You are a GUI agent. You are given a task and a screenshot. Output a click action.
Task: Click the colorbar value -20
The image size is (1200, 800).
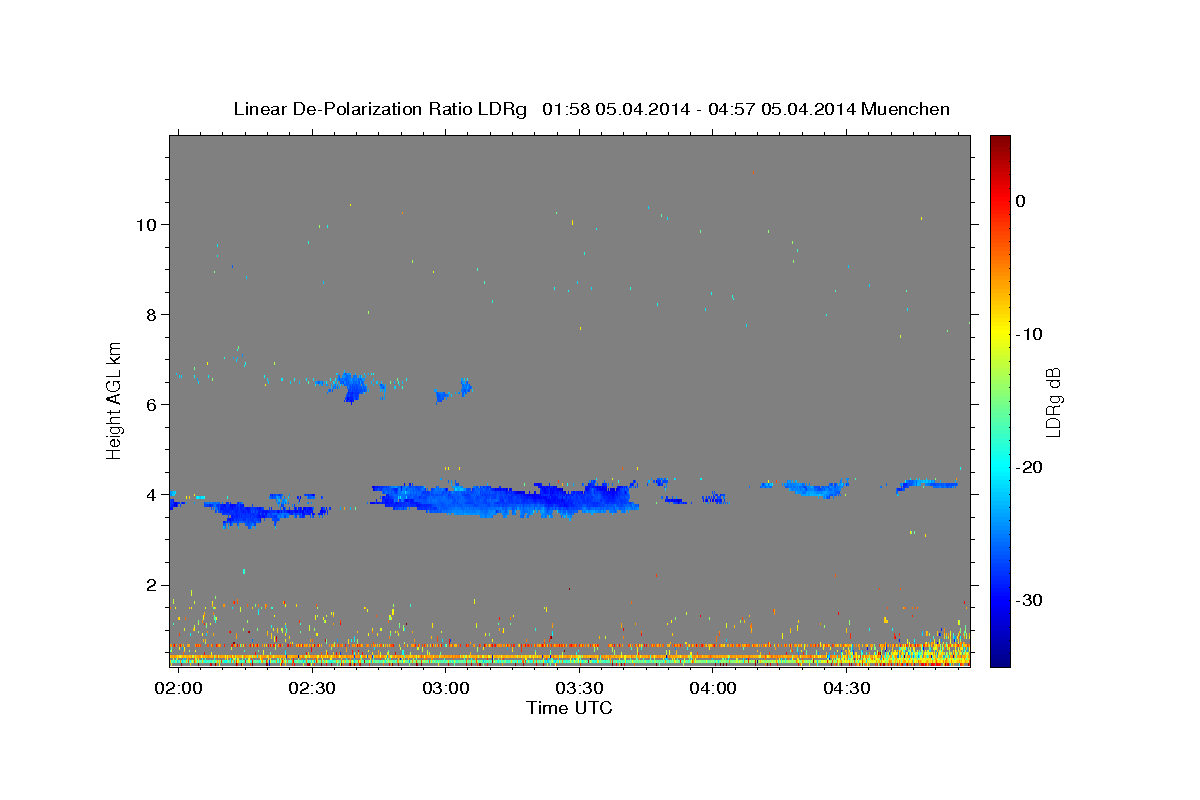click(1030, 467)
